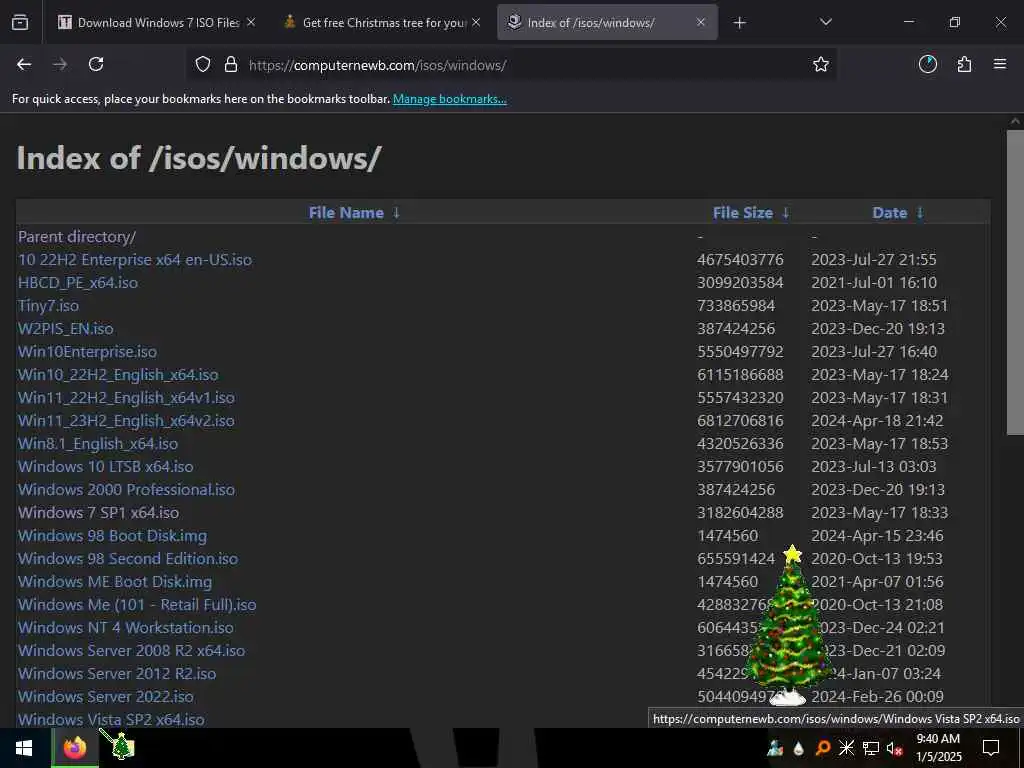The height and width of the screenshot is (768, 1024).
Task: Open the Parent directory link
Action: 77,237
